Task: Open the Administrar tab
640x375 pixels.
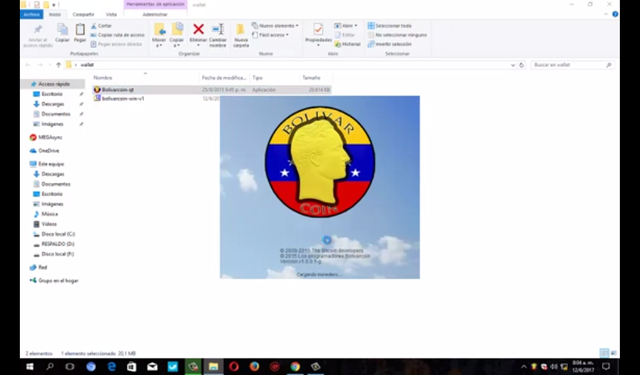Action: click(x=155, y=14)
